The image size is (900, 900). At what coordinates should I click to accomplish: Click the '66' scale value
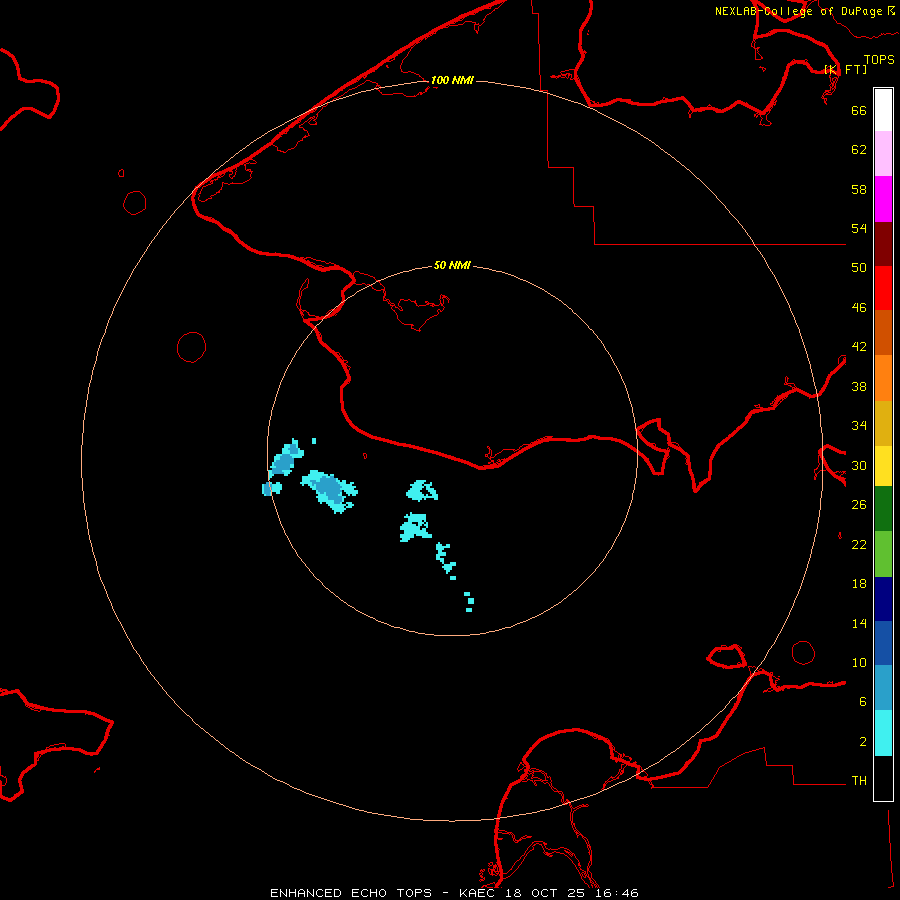(859, 110)
